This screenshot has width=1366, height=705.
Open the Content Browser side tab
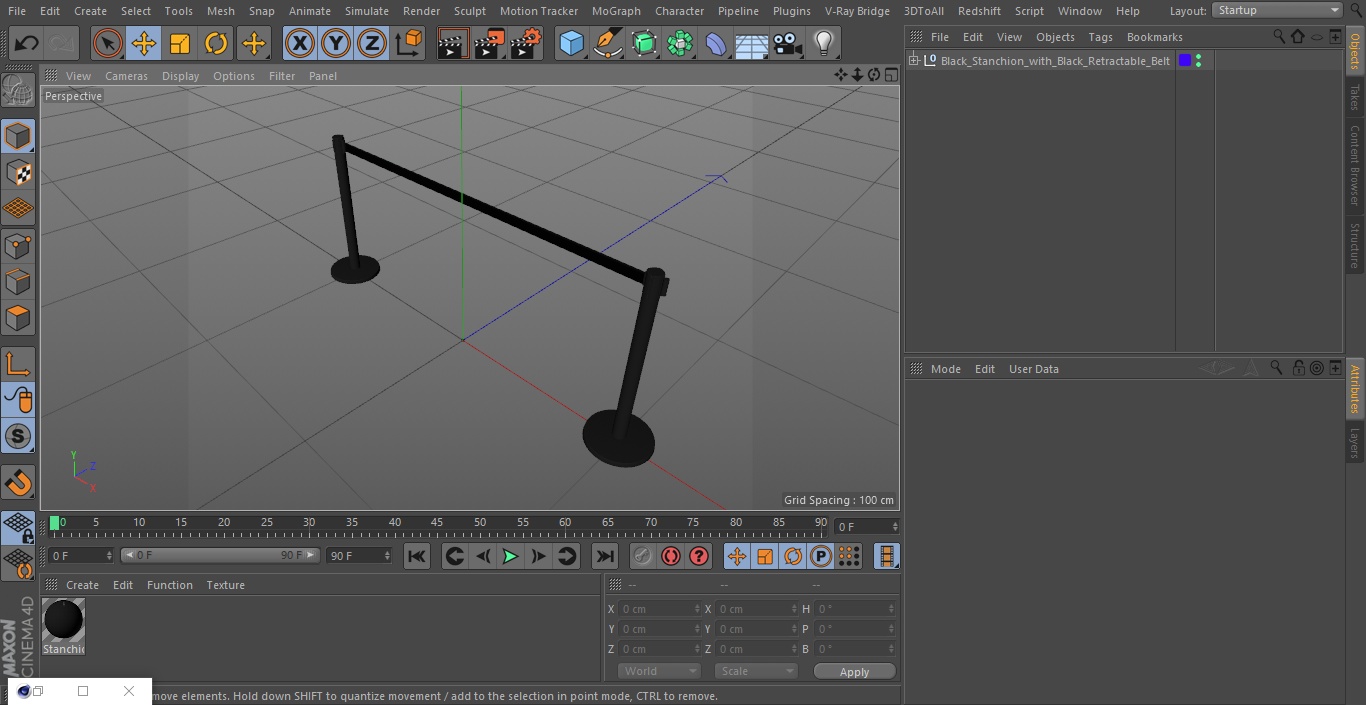coord(1355,165)
